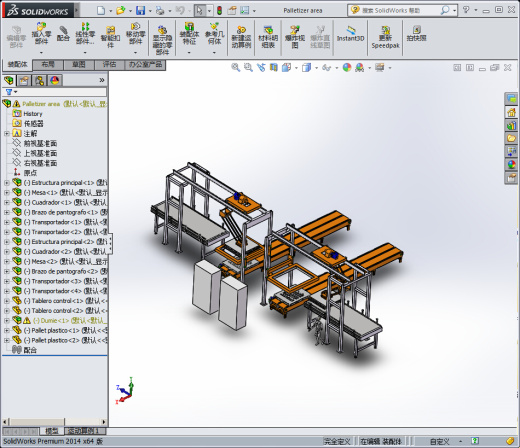Screen dimensions: 520x448
Task: Expand the hidden panel tabs chevron
Action: pos(102,80)
